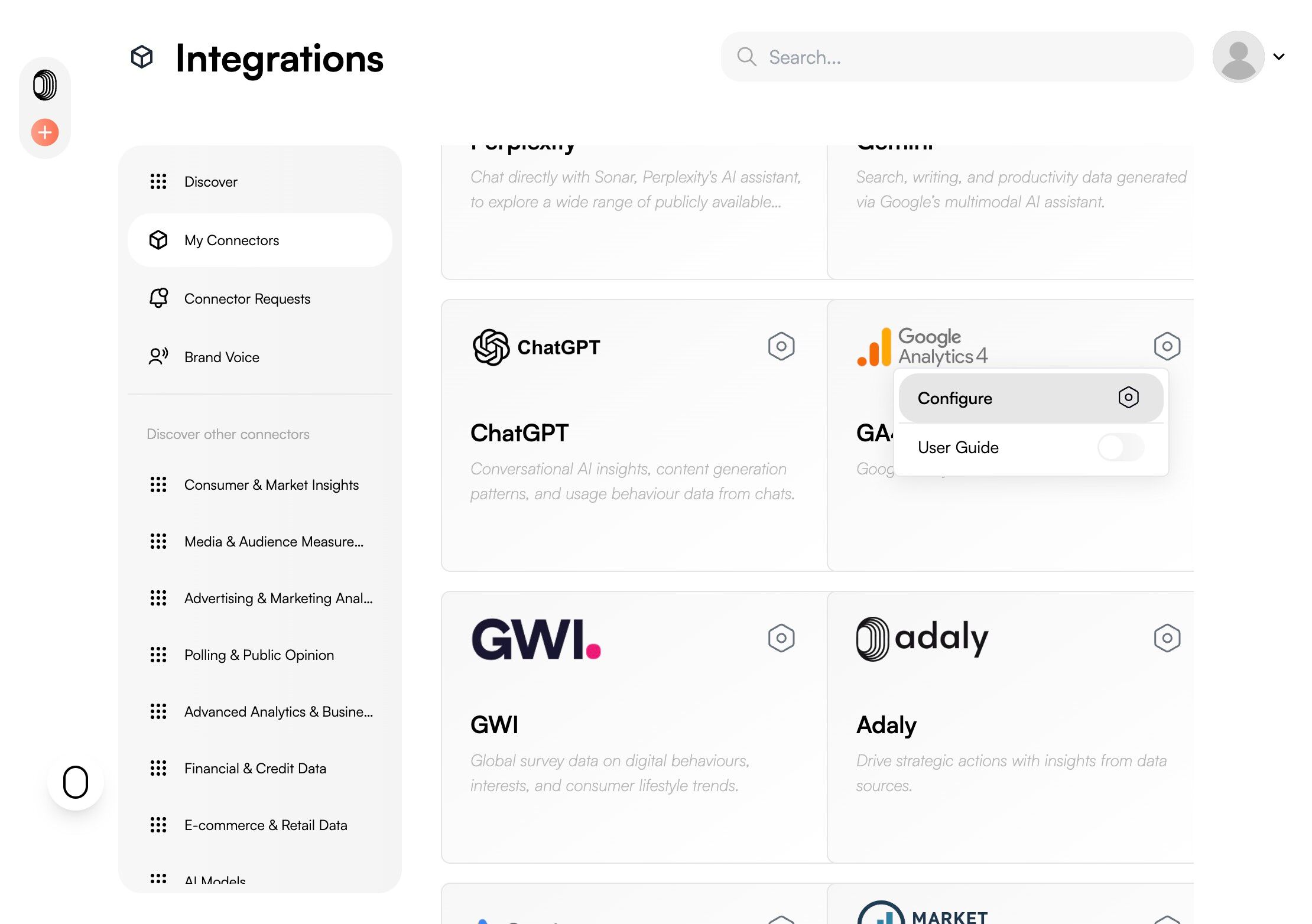Open settings hexagon on Adaly card

1167,638
